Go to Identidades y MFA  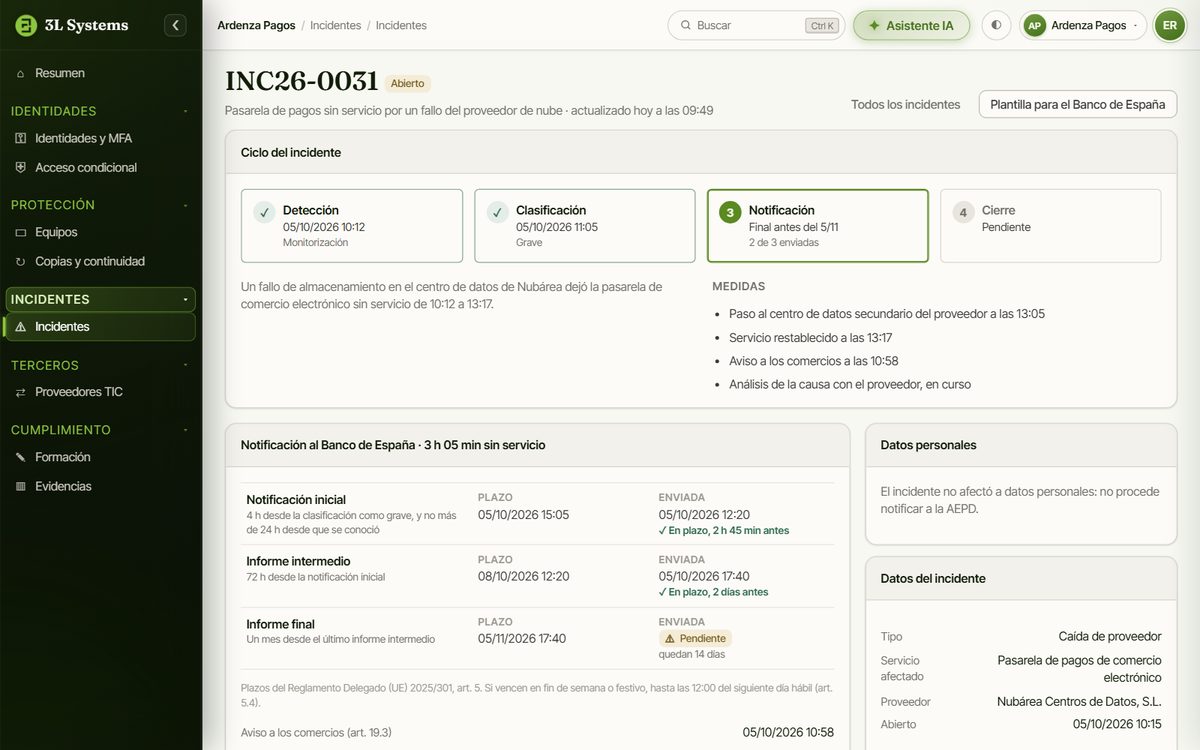tap(101, 138)
